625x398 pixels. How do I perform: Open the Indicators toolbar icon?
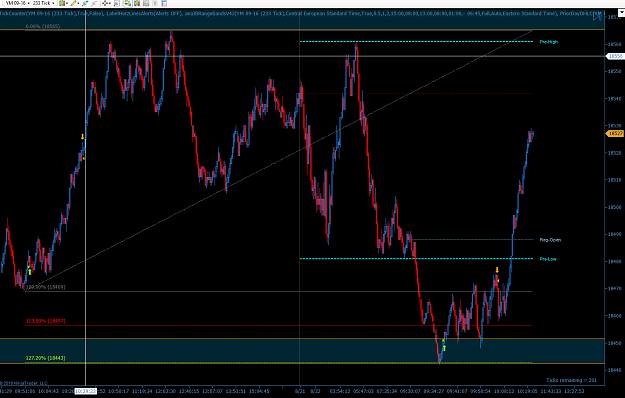point(146,3)
